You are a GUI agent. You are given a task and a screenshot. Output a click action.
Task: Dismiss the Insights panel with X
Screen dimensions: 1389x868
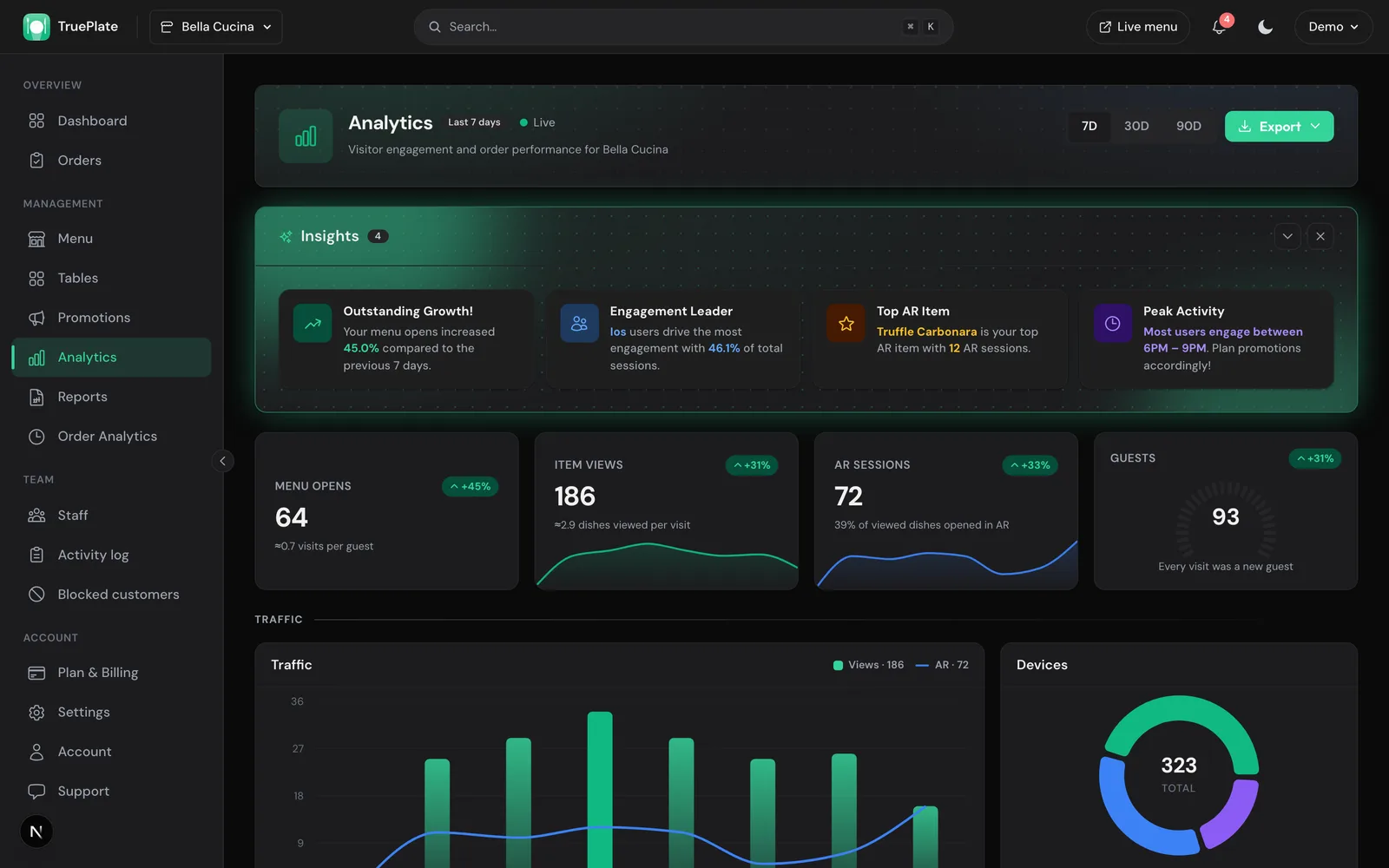(1320, 236)
